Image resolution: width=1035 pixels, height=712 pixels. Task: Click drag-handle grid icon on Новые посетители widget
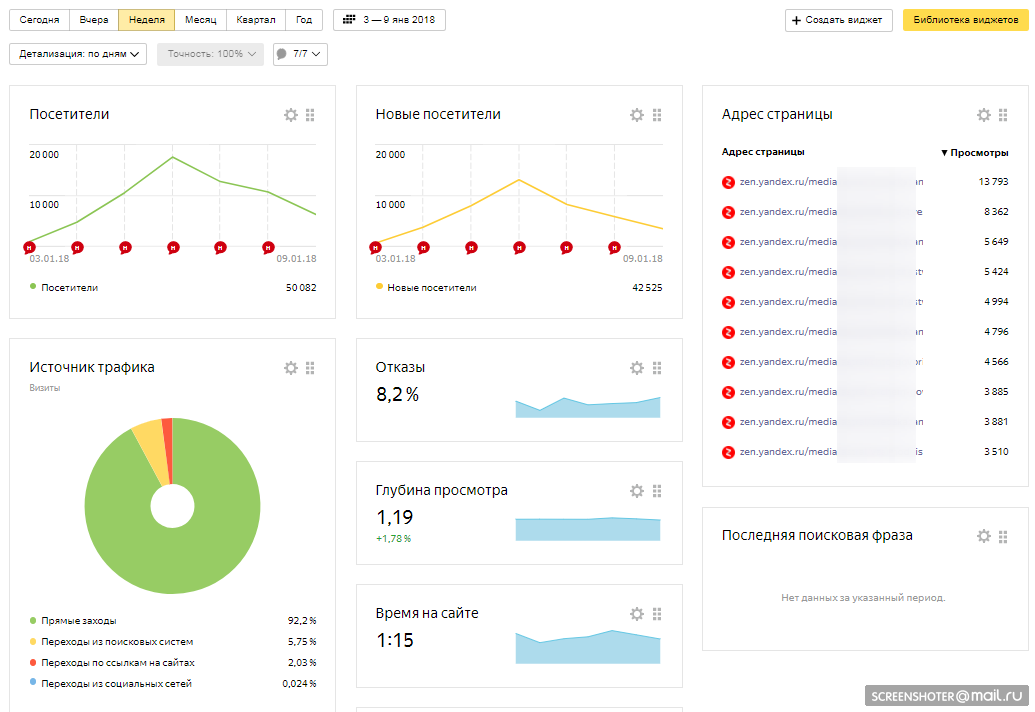[657, 115]
